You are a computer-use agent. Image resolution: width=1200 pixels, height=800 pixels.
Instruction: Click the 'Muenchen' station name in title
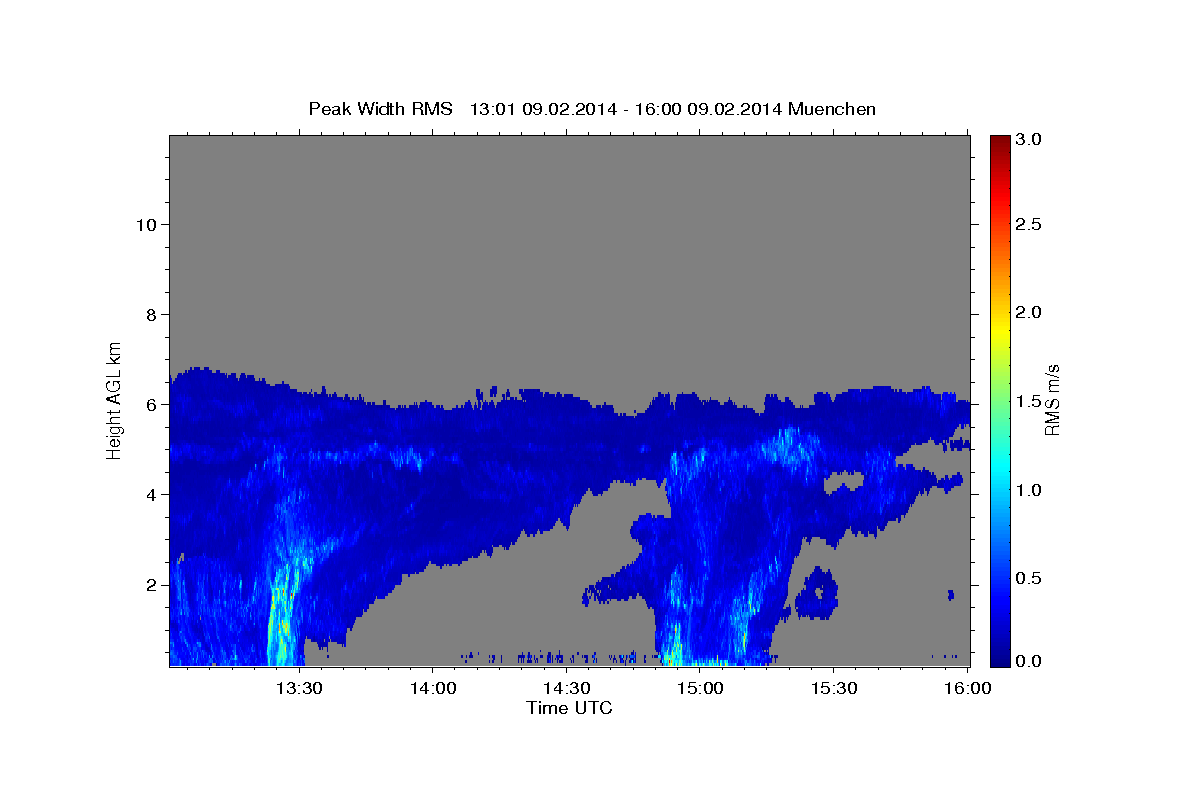(832, 109)
